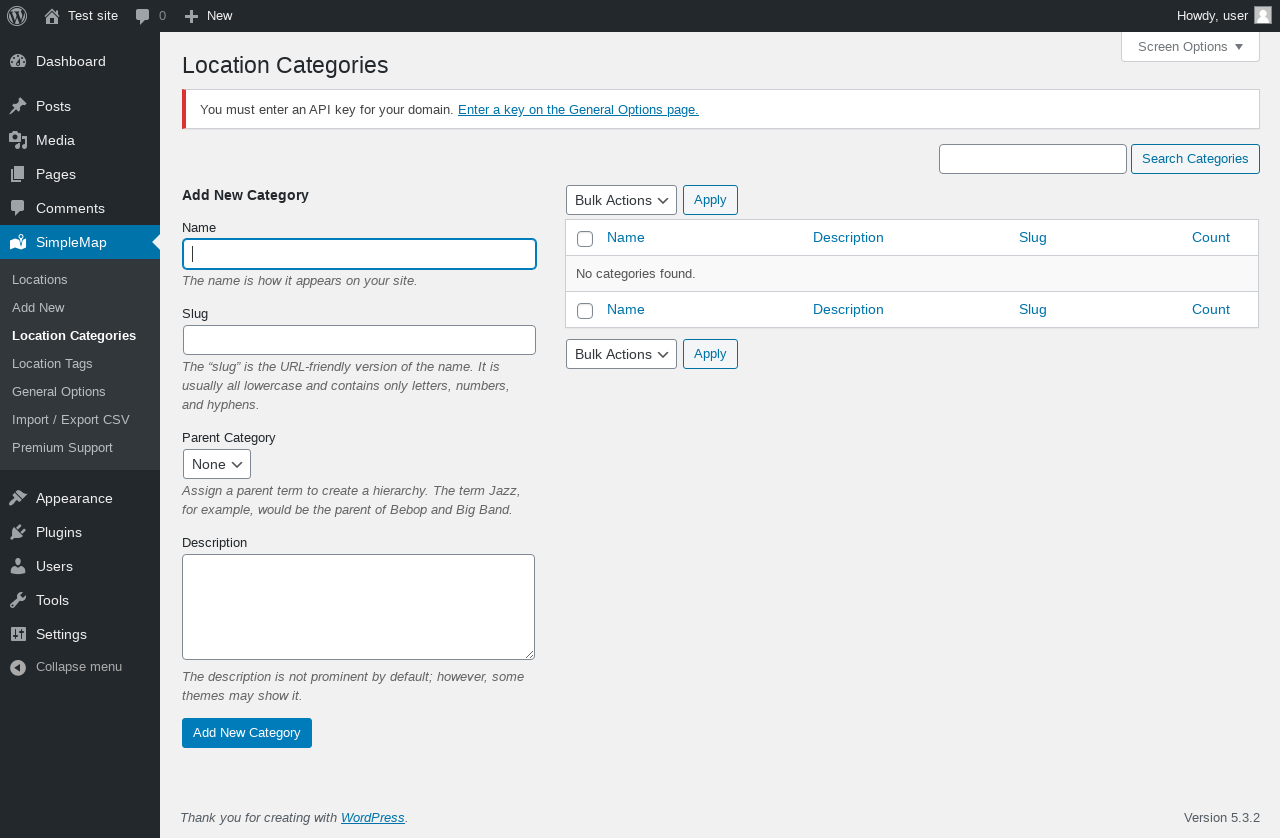Click the Media library icon

(x=18, y=140)
